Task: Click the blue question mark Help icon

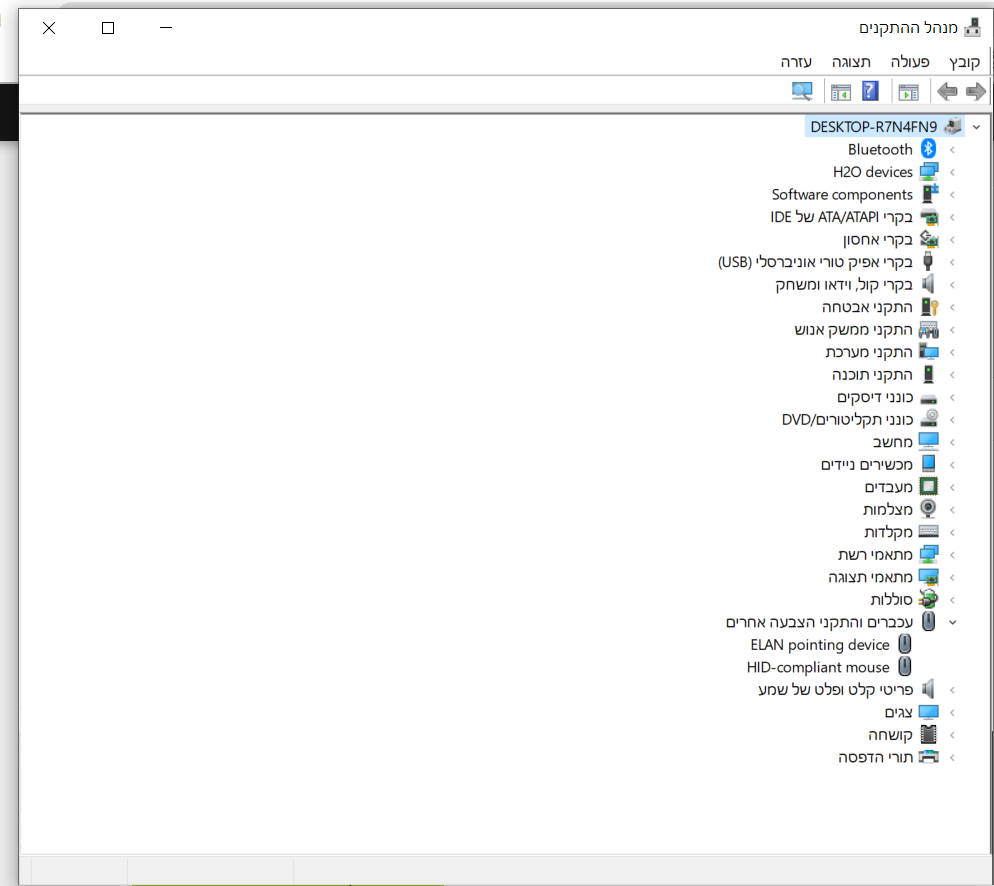Action: pyautogui.click(x=870, y=91)
